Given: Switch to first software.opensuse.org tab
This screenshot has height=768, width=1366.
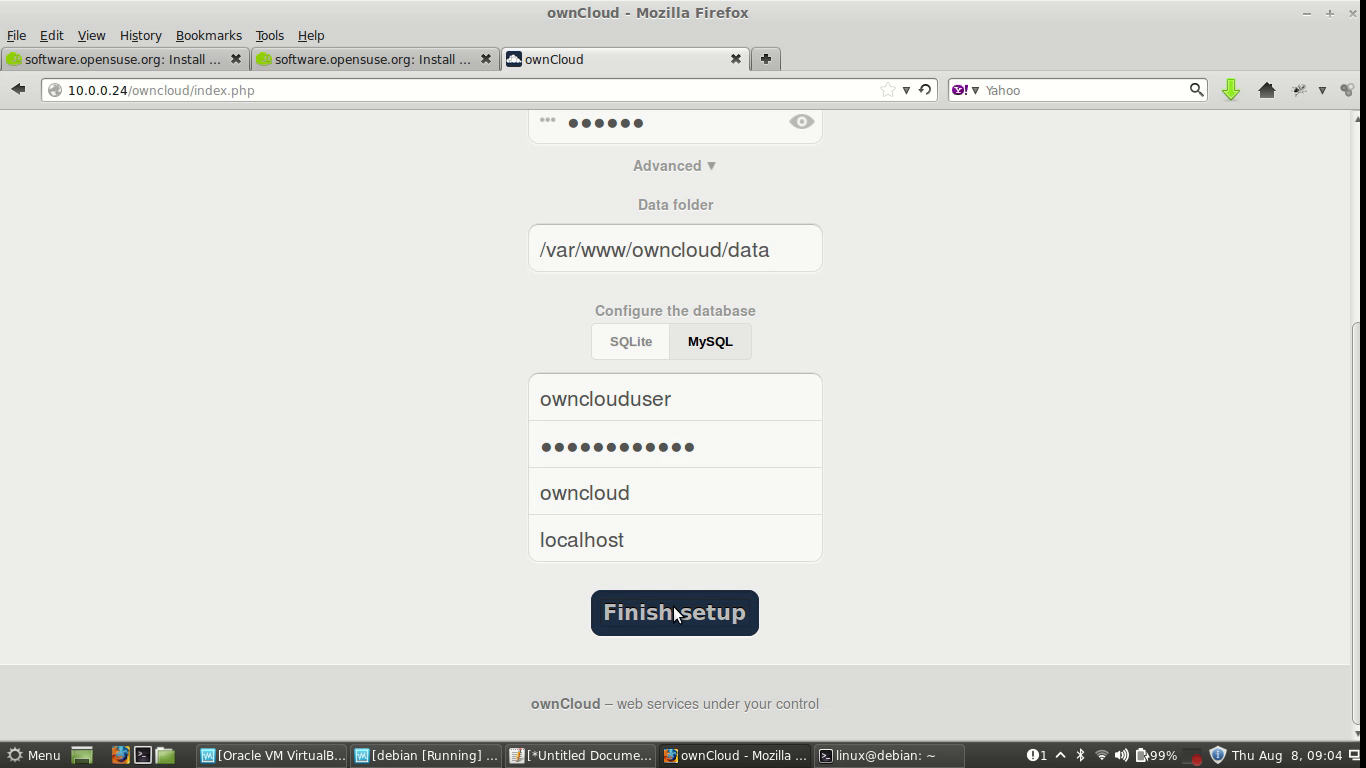Looking at the screenshot, I should point(124,59).
